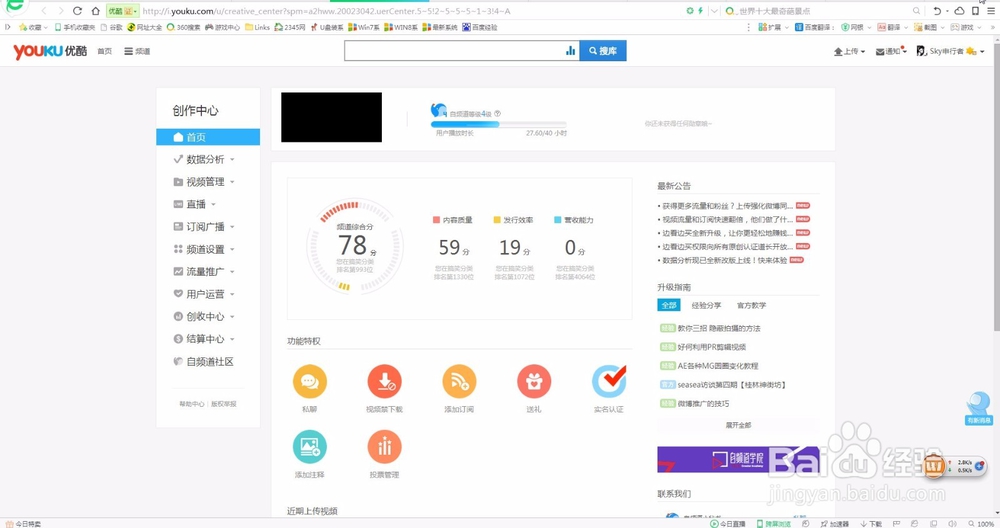Select the 官方教学 tab under 升级指南
The image size is (1000, 528).
click(x=751, y=305)
